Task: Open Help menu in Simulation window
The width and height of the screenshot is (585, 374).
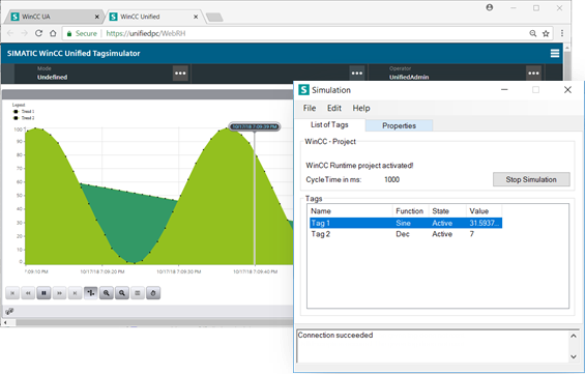Action: [361, 108]
